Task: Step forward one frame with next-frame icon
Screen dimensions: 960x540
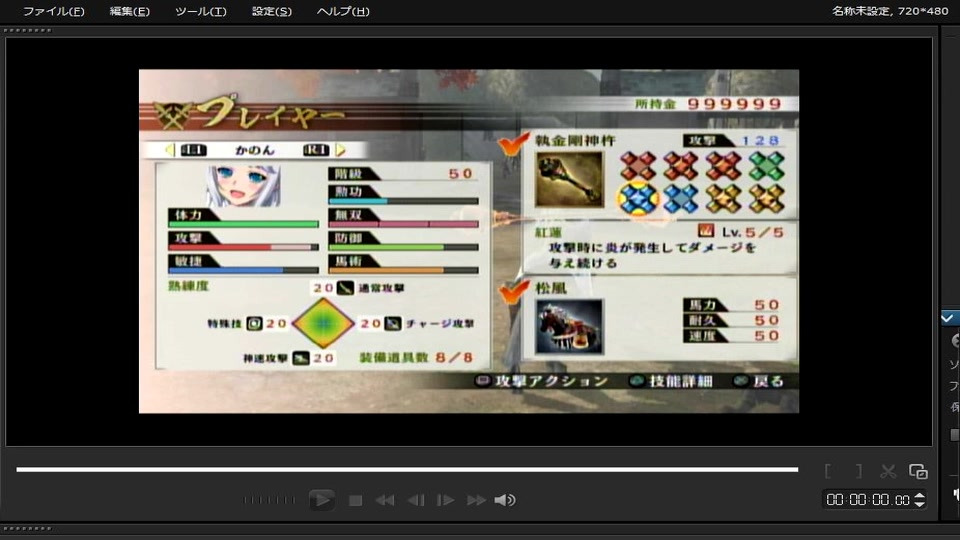Action: [x=445, y=501]
